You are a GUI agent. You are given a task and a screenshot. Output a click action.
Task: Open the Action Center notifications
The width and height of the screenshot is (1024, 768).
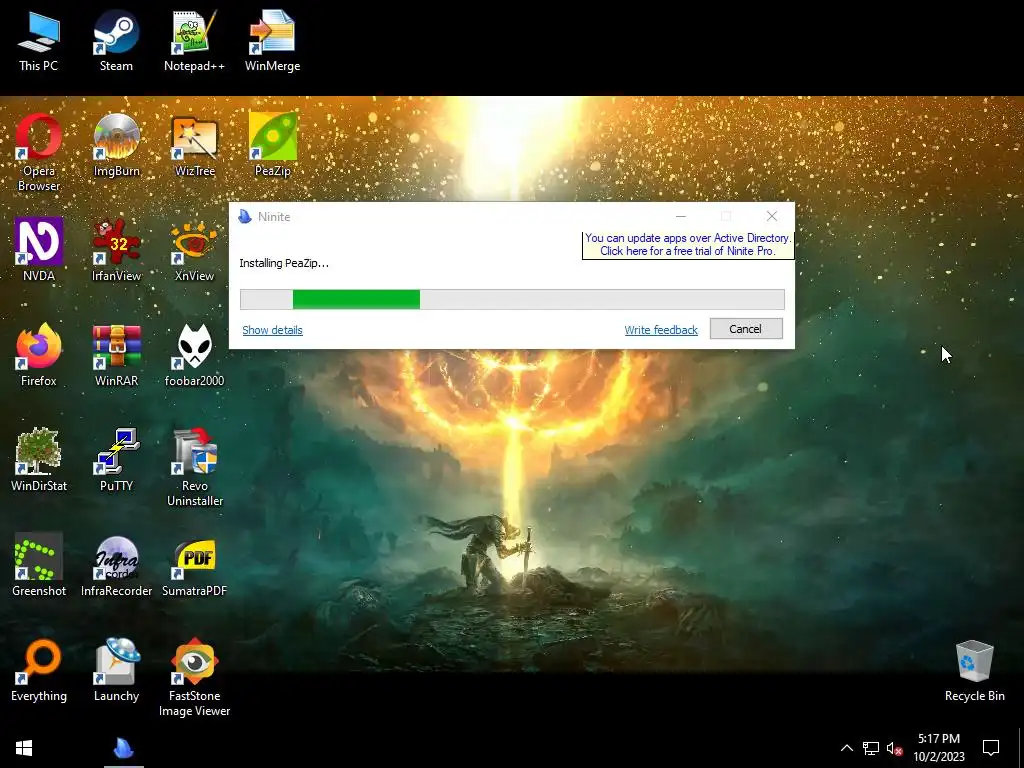[991, 748]
